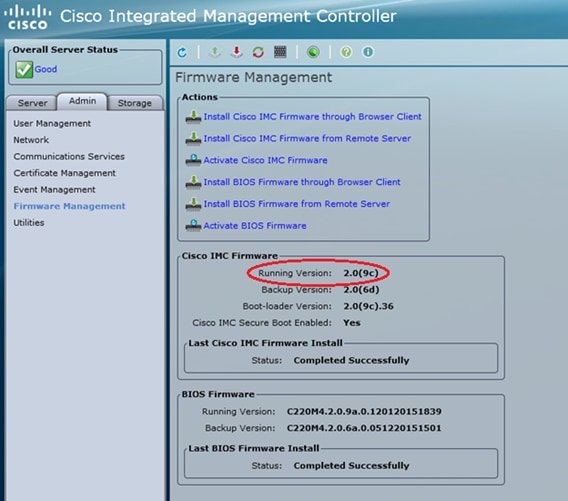Viewport: 568px width, 501px height.
Task: Click icon beside Activate Cisco IMC Firmware
Action: (x=193, y=160)
